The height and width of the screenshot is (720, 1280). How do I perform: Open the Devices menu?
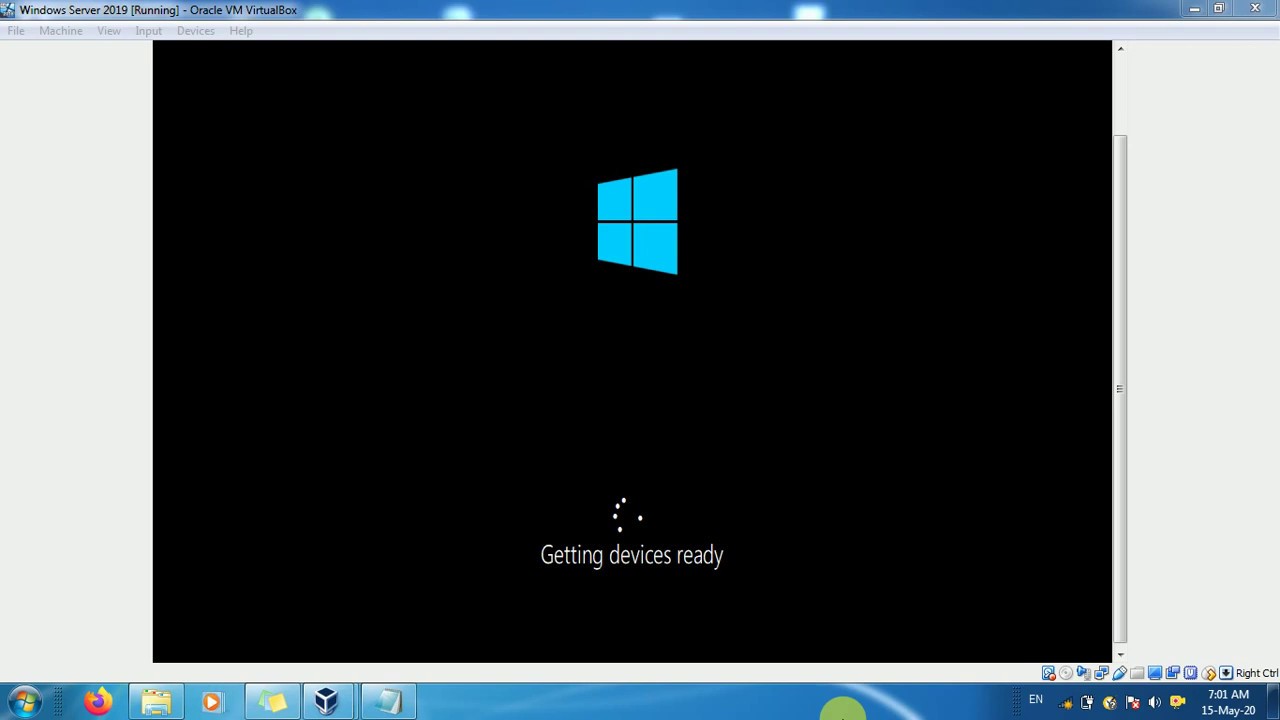point(196,31)
